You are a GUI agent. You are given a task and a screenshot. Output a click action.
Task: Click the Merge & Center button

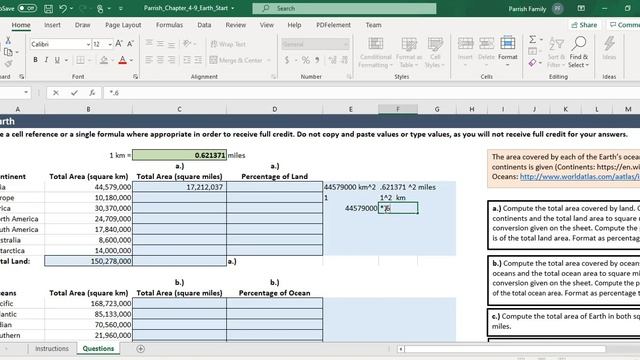(236, 60)
